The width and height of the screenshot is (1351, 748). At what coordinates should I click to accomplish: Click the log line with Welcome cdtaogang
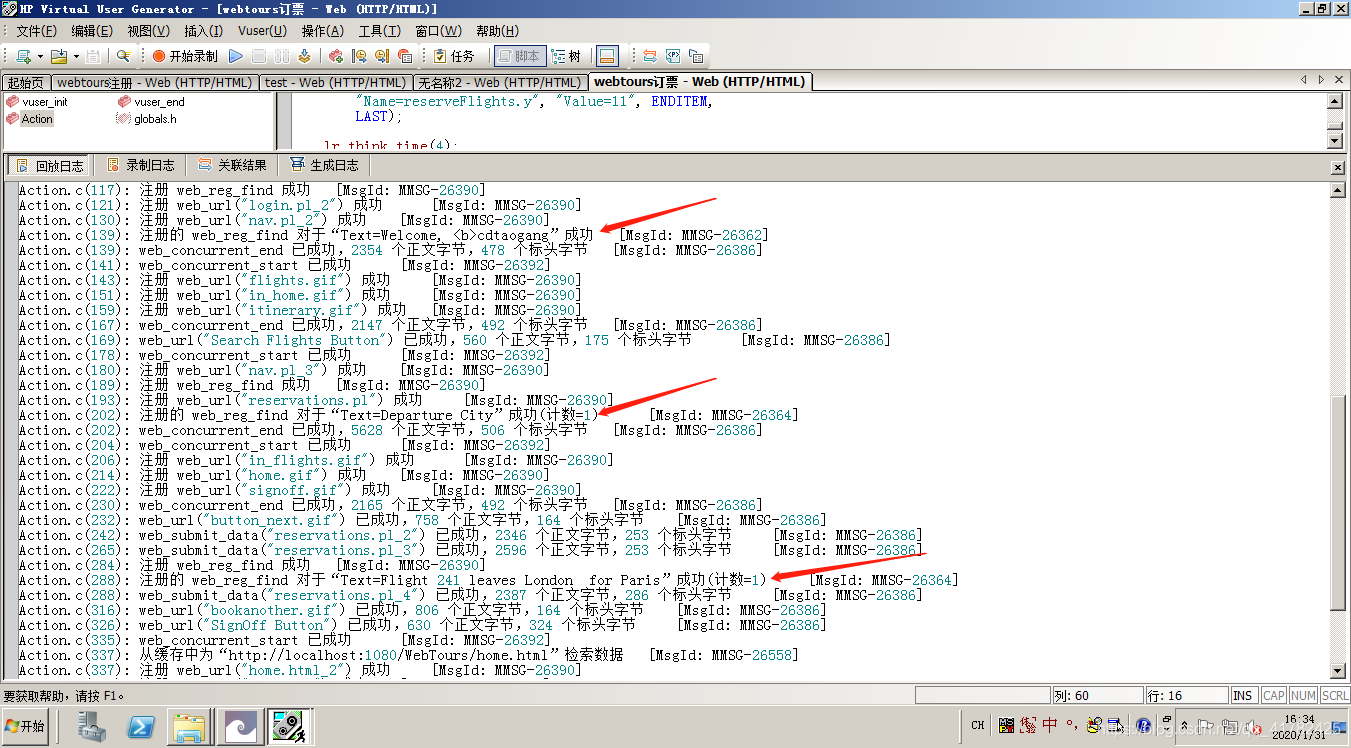coord(393,235)
